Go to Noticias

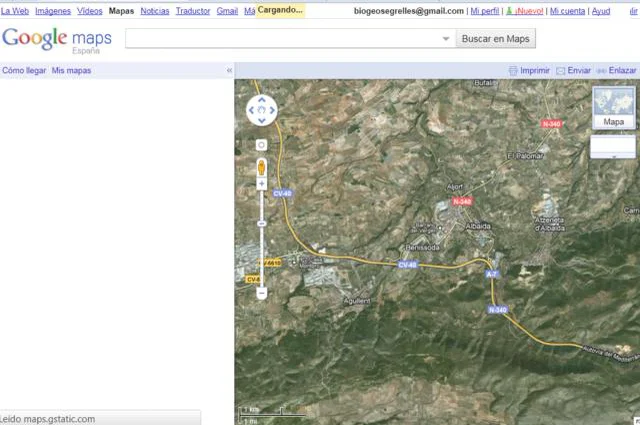(x=155, y=11)
